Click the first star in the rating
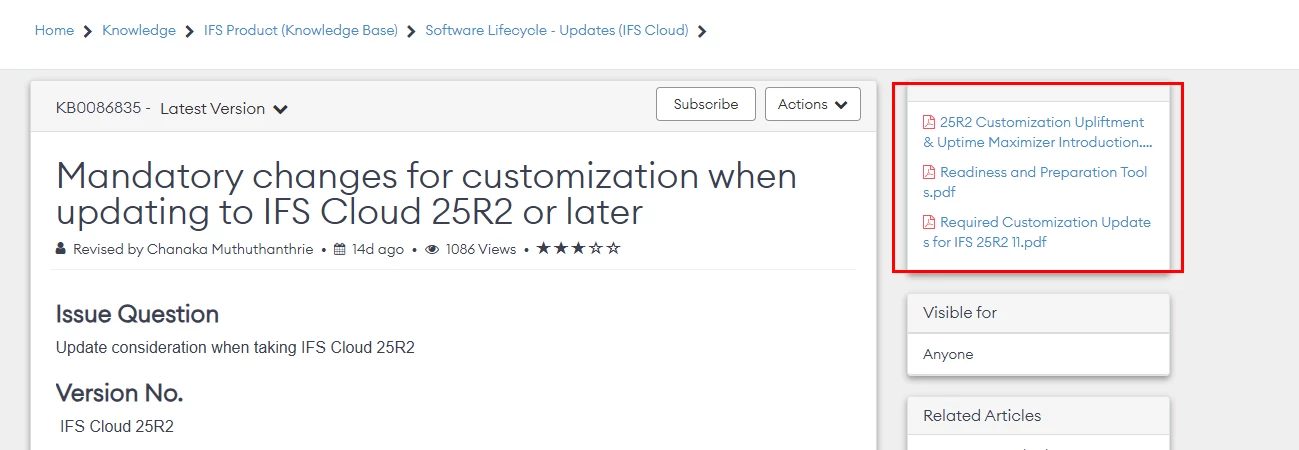The image size is (1299, 450). pyautogui.click(x=544, y=248)
